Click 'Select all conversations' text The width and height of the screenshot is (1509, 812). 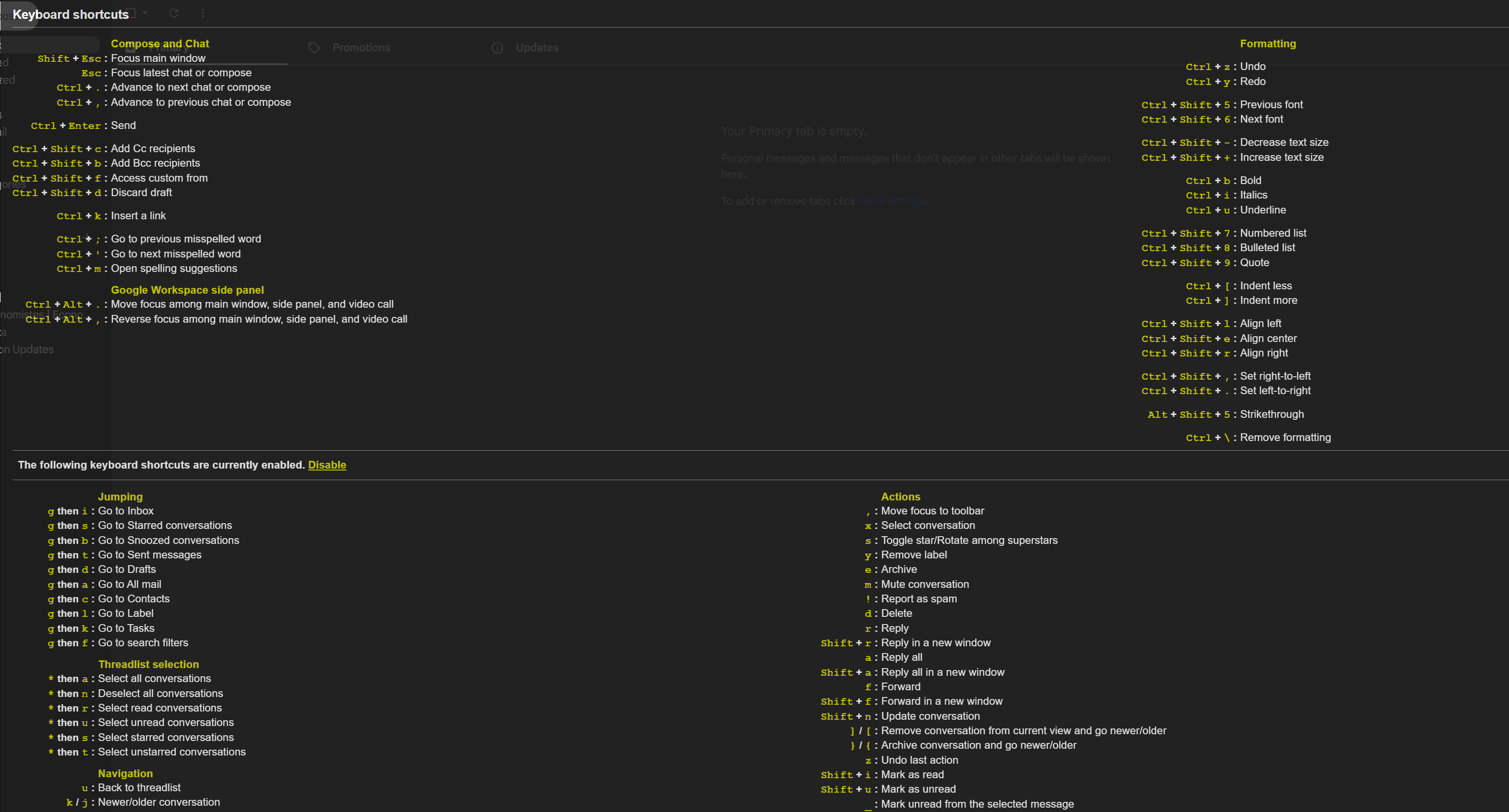point(154,679)
